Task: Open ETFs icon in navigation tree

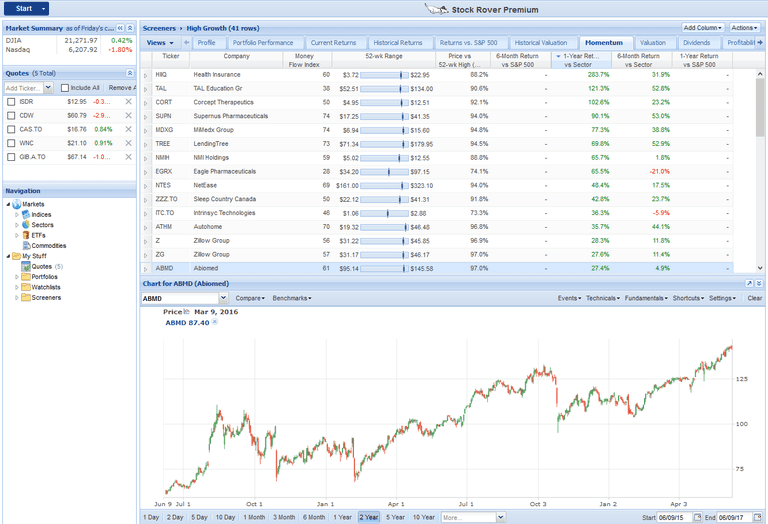Action: tap(26, 235)
